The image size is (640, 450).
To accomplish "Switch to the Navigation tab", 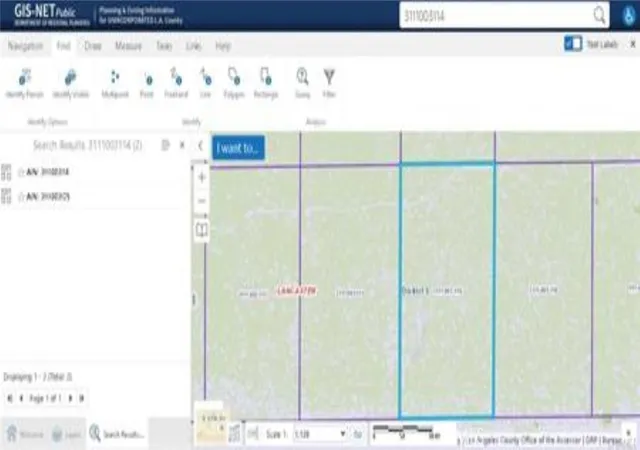I will pyautogui.click(x=25, y=46).
